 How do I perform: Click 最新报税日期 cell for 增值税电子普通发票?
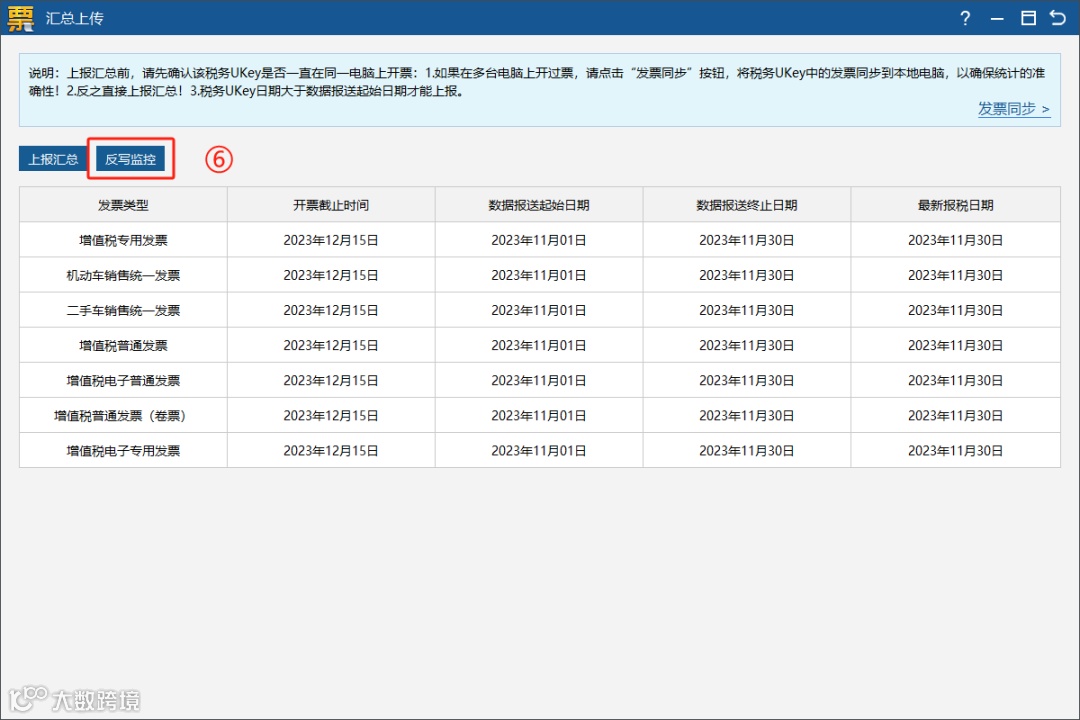click(955, 380)
